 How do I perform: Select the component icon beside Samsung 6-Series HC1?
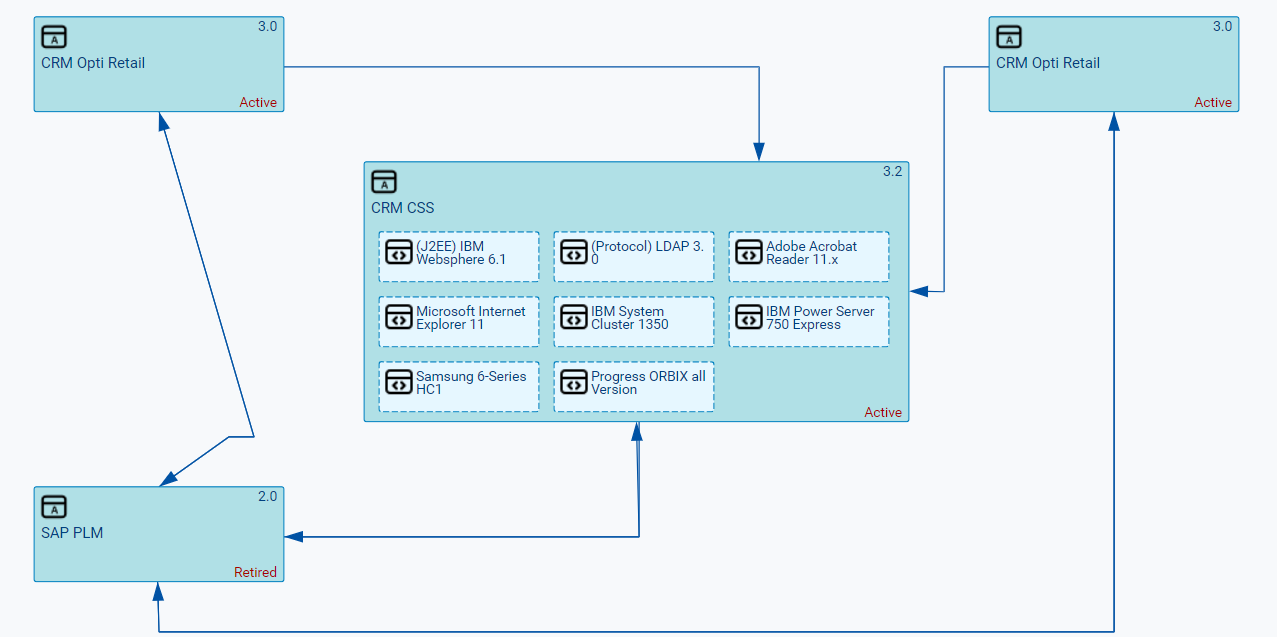click(x=399, y=382)
